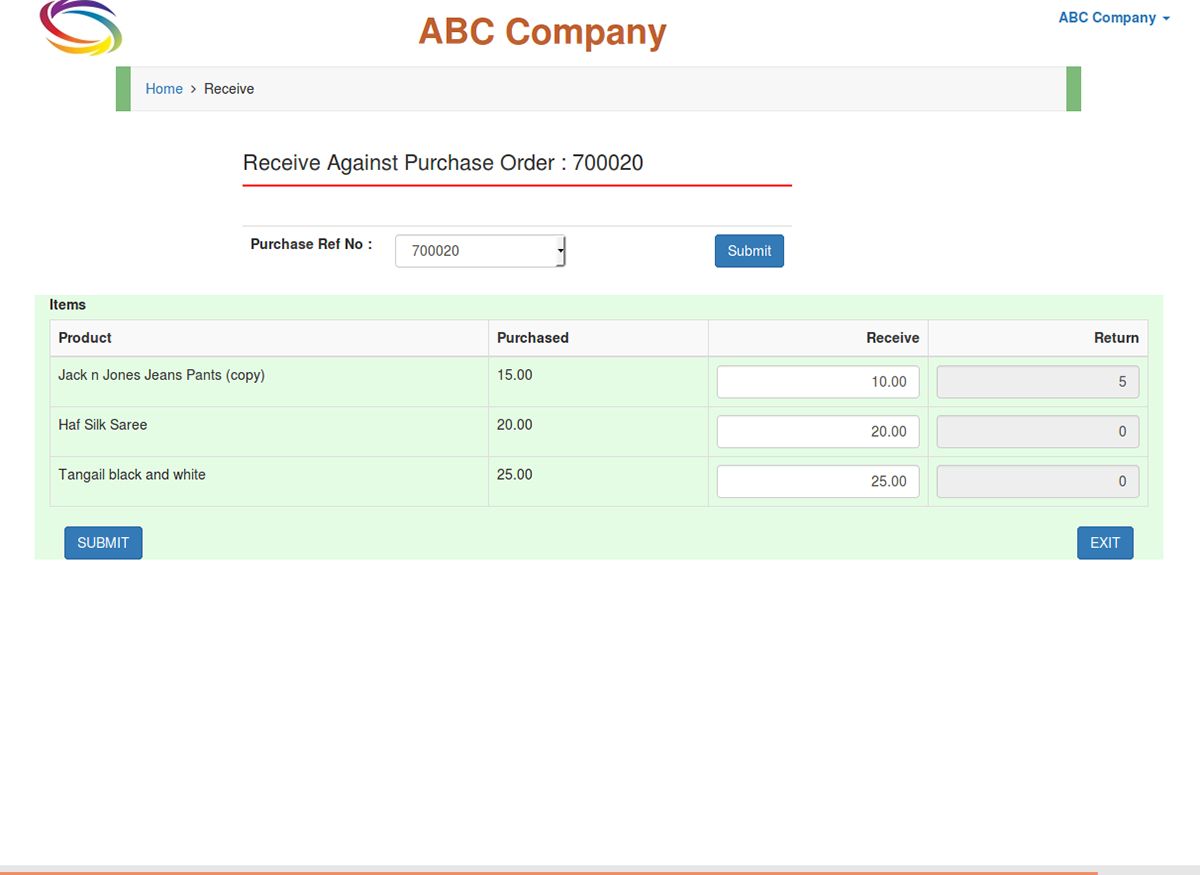1200x875 pixels.
Task: Click Return field for Haf Silk Saree
Action: click(1037, 432)
